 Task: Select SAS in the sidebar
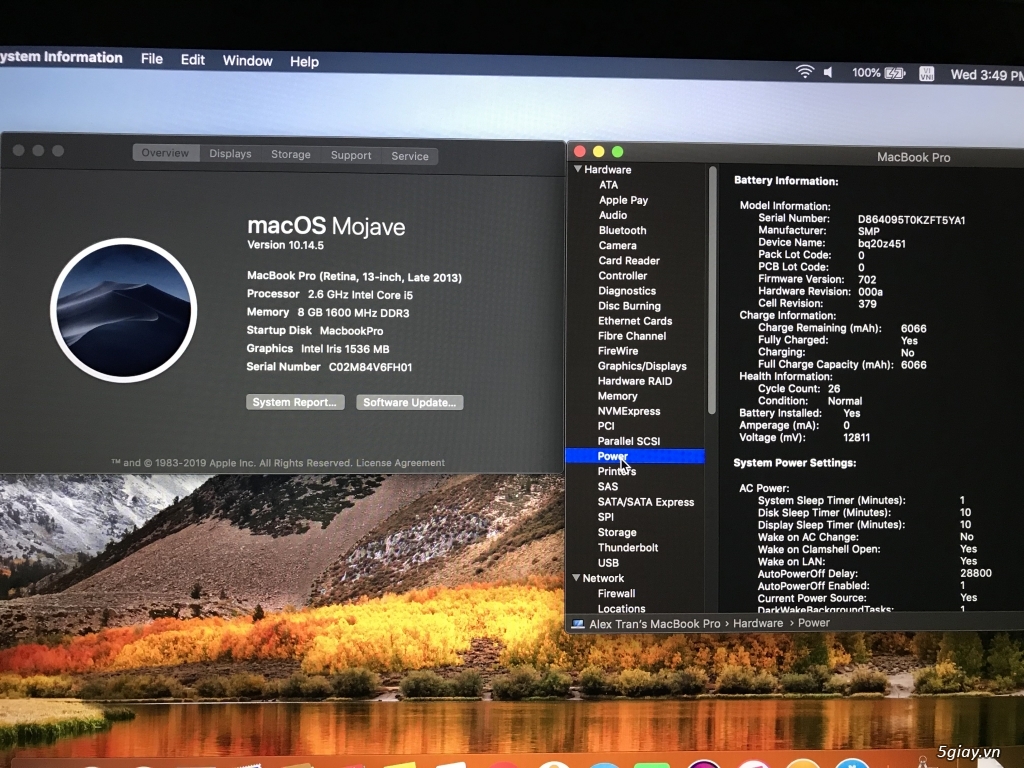point(607,487)
